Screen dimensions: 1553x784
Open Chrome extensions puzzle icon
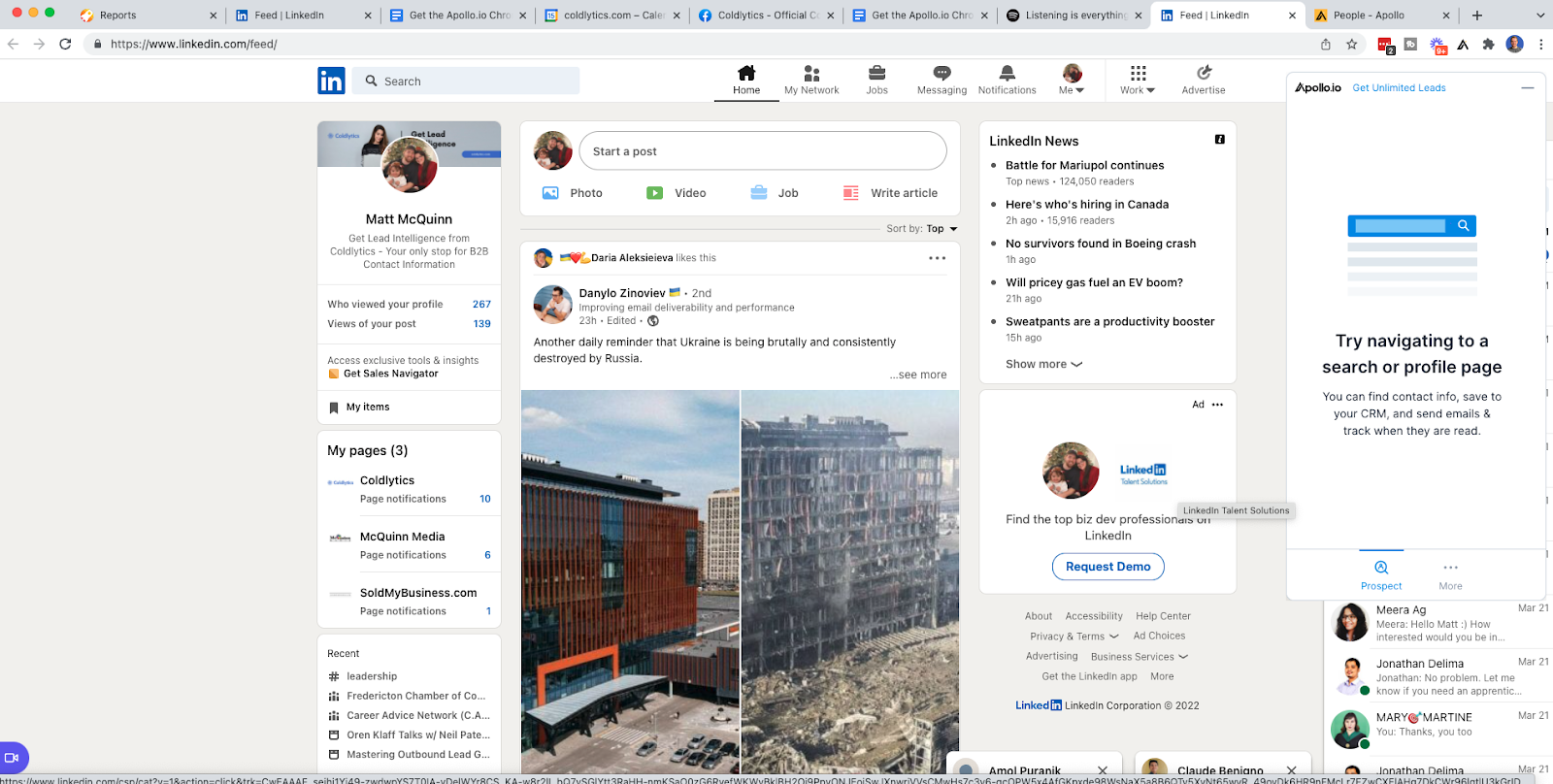[x=1488, y=44]
